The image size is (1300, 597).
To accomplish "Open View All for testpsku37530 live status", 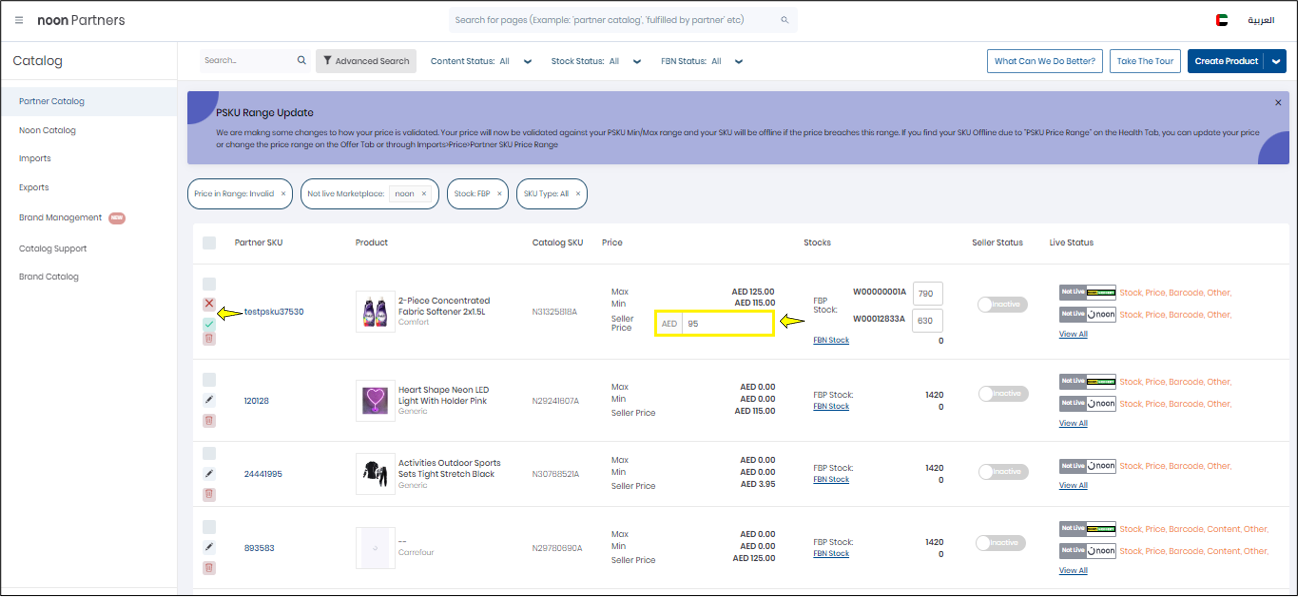I will pyautogui.click(x=1071, y=333).
